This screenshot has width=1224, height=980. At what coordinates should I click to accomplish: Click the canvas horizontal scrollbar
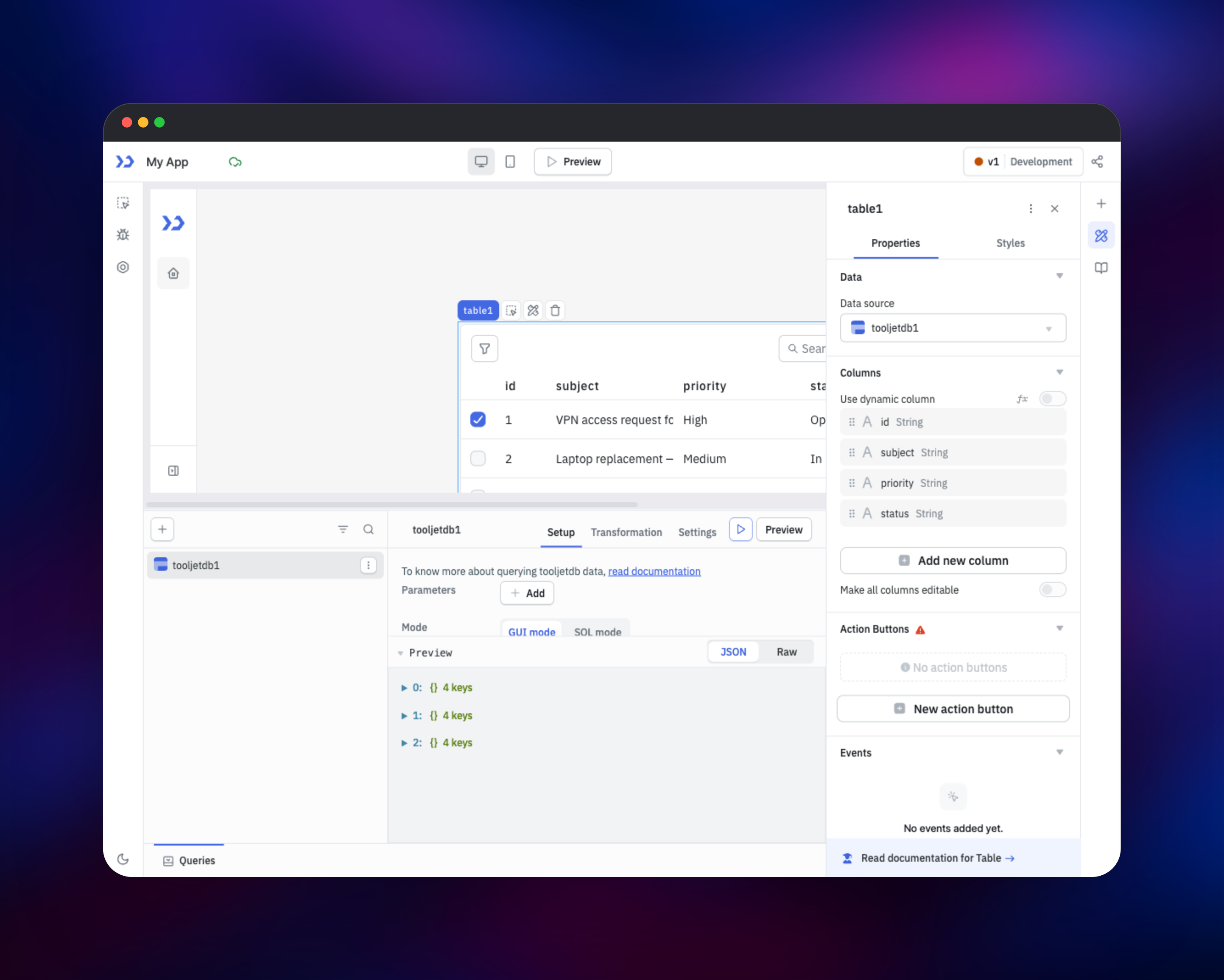(x=392, y=504)
